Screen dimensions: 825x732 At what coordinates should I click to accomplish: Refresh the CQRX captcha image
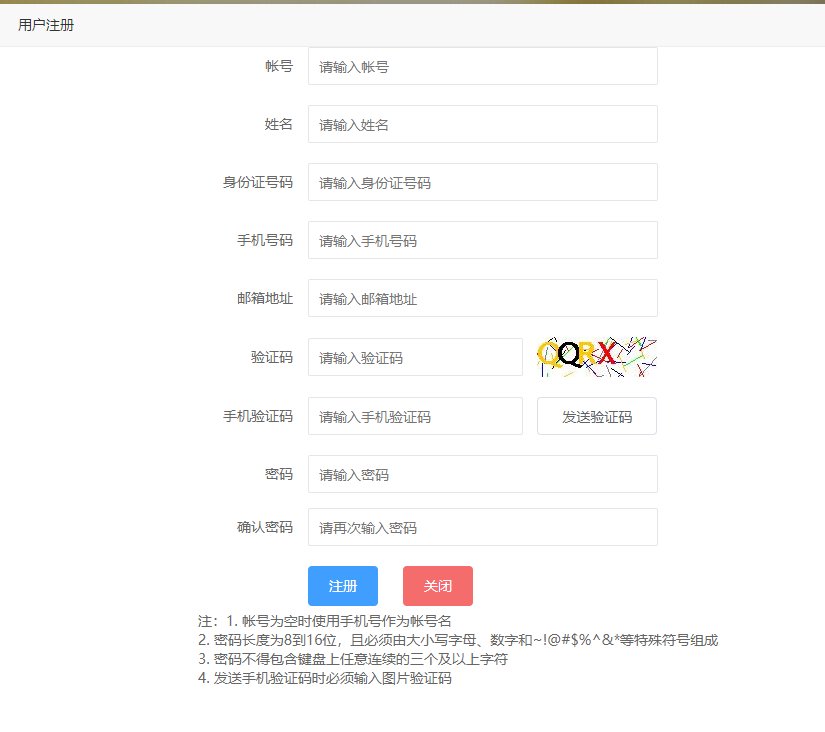tap(597, 356)
